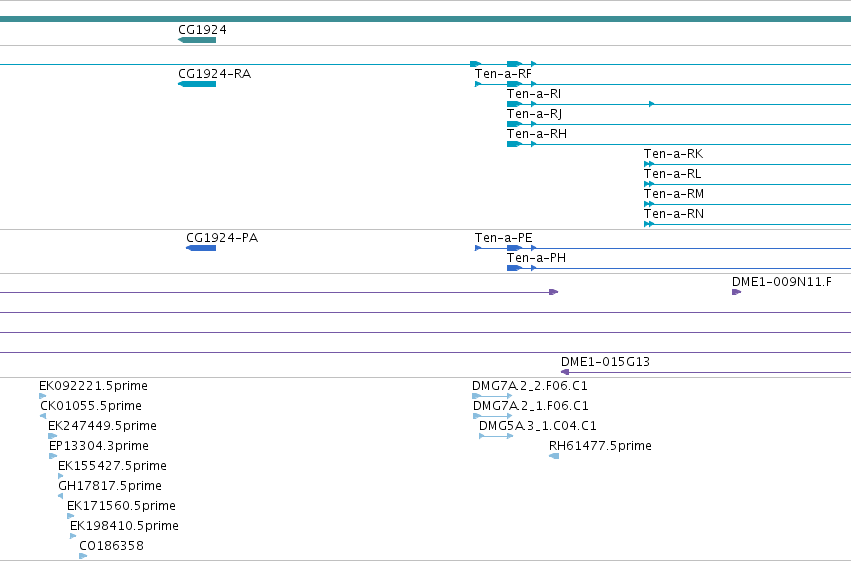Image resolution: width=851 pixels, height=561 pixels.
Task: Click the GH17817.5prime EST label
Action: tap(110, 486)
